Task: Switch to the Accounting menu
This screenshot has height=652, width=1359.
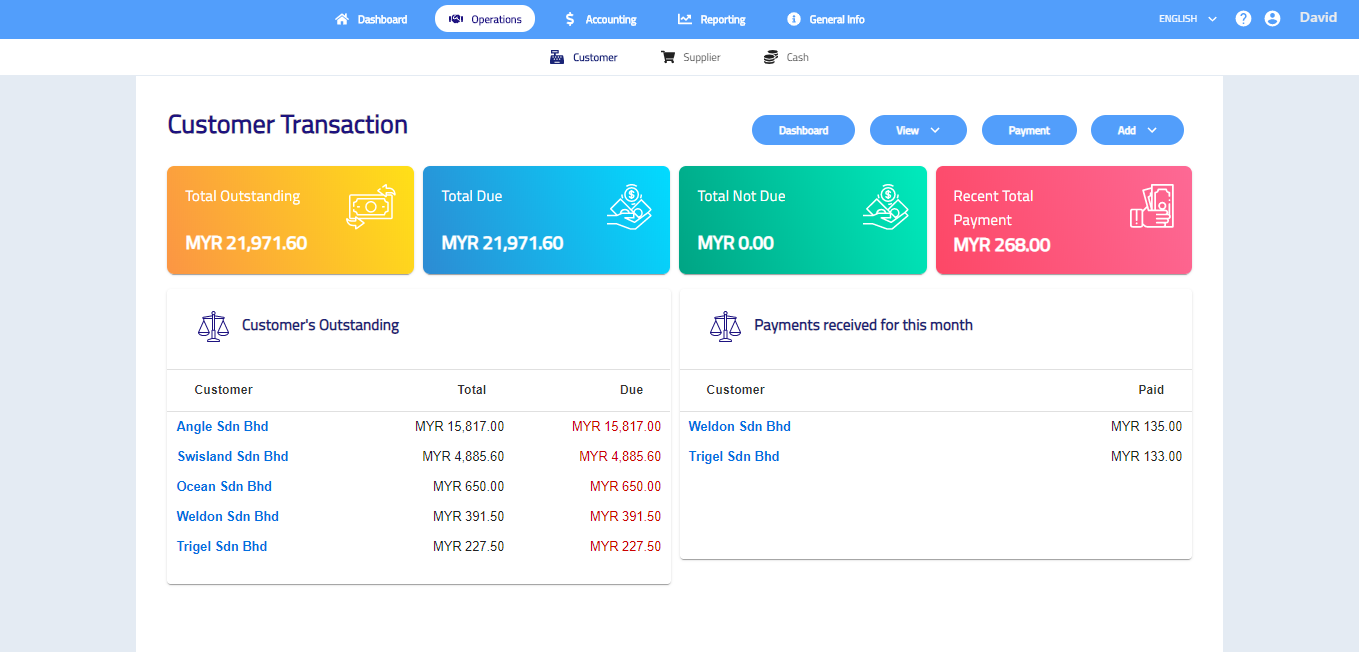Action: coord(600,19)
